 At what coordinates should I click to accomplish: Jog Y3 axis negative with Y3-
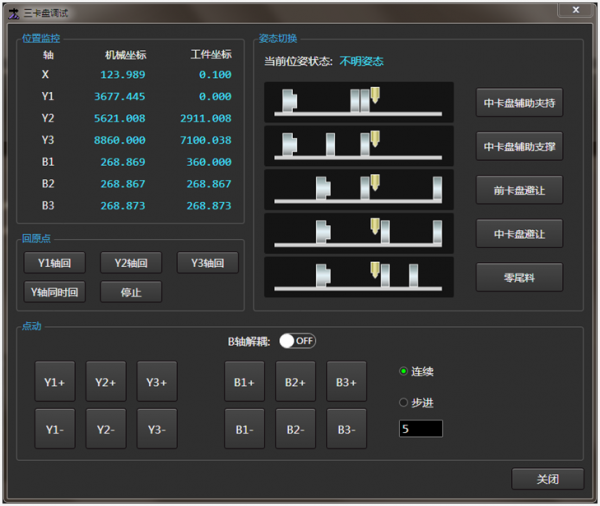(x=157, y=429)
